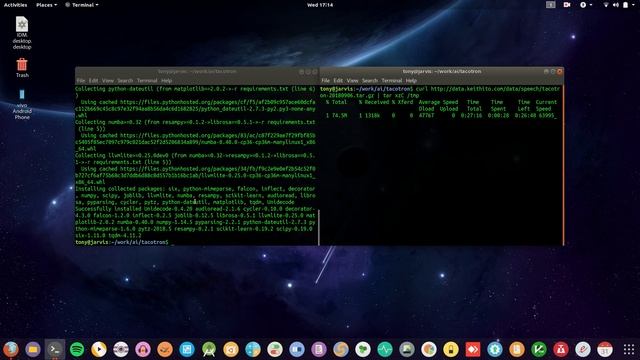The image size is (640, 360).
Task: Open the orange Ubuntu logo icon
Action: click(x=231, y=349)
